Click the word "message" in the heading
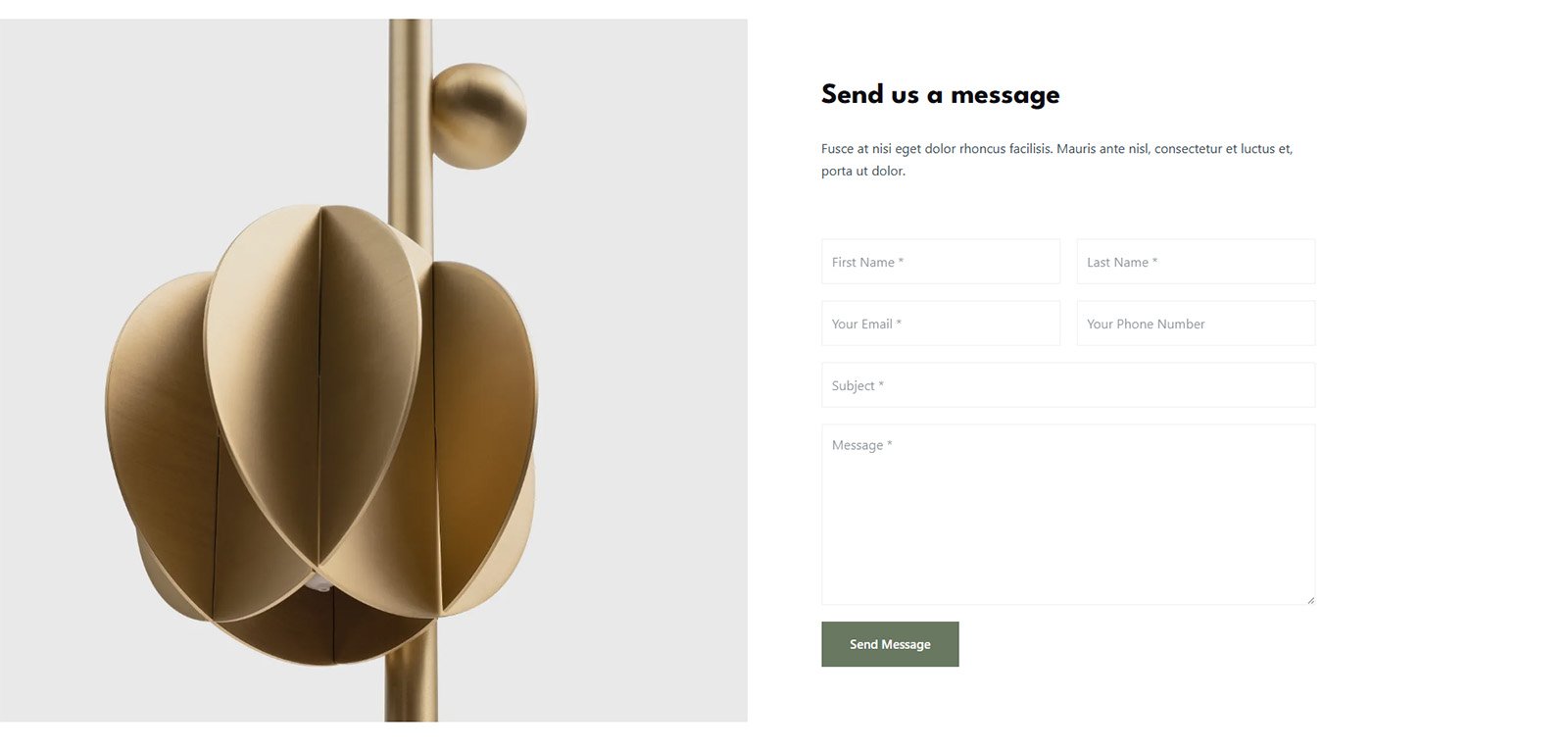Viewport: 1568px width, 750px height. coord(1004,96)
